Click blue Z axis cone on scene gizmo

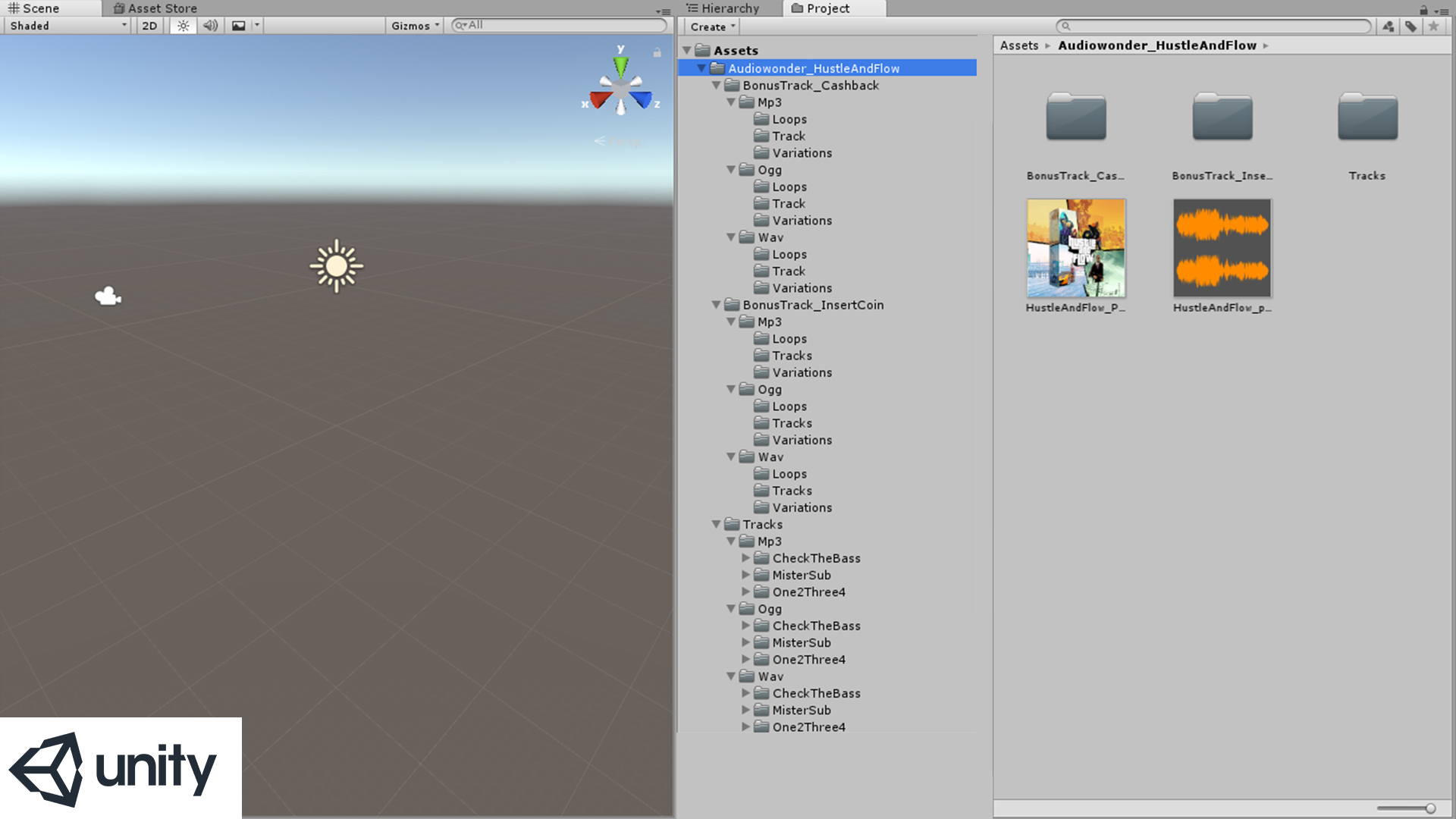pos(641,99)
